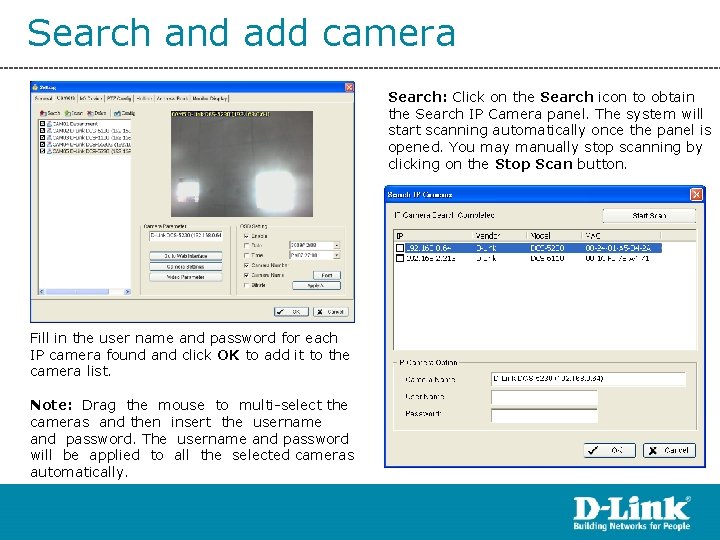Click the Camera Settings button
The image size is (720, 540).
pos(186,266)
